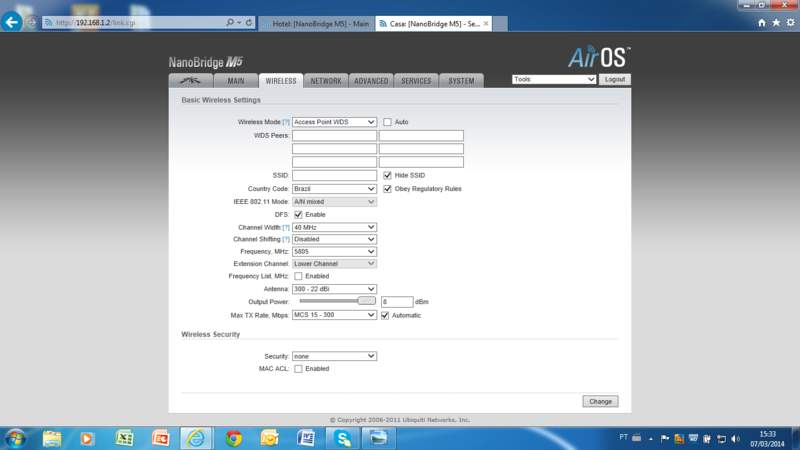Open browser settings gear icon
Screen dimensions: 800x450
click(x=790, y=22)
